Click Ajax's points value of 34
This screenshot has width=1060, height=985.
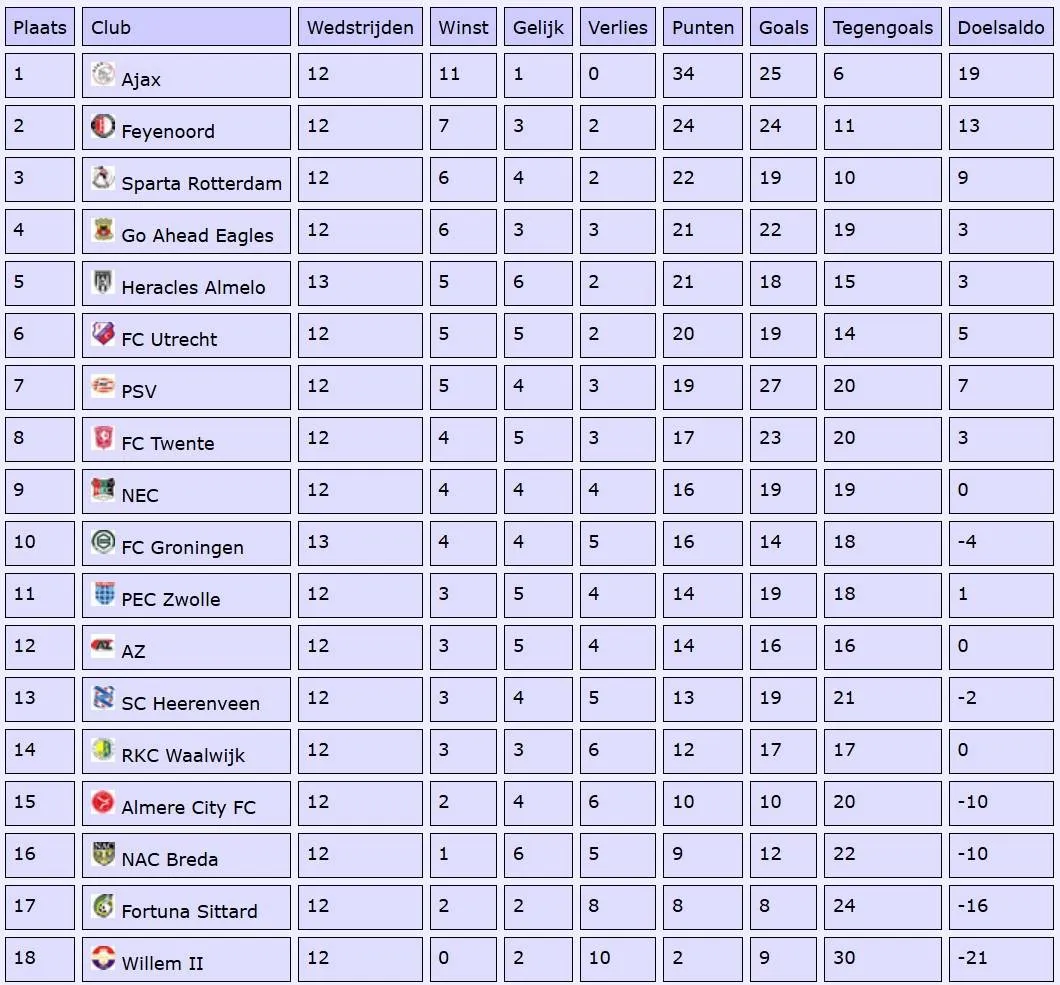(x=684, y=74)
